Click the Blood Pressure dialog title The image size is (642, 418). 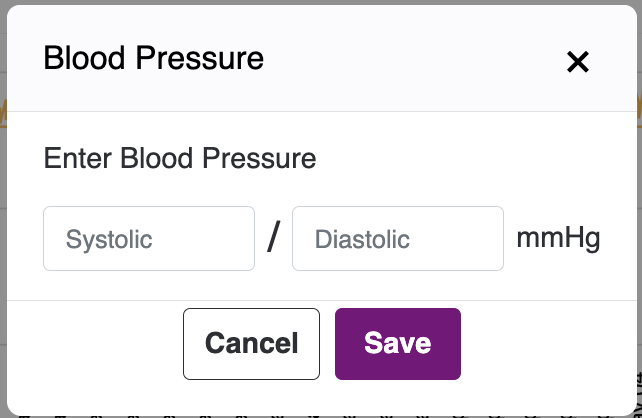tap(153, 58)
